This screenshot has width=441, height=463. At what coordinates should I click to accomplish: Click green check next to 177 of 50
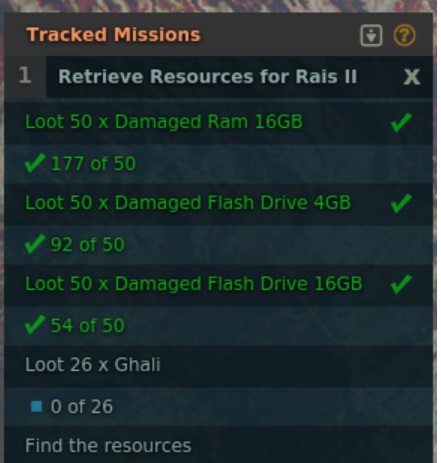(x=35, y=163)
